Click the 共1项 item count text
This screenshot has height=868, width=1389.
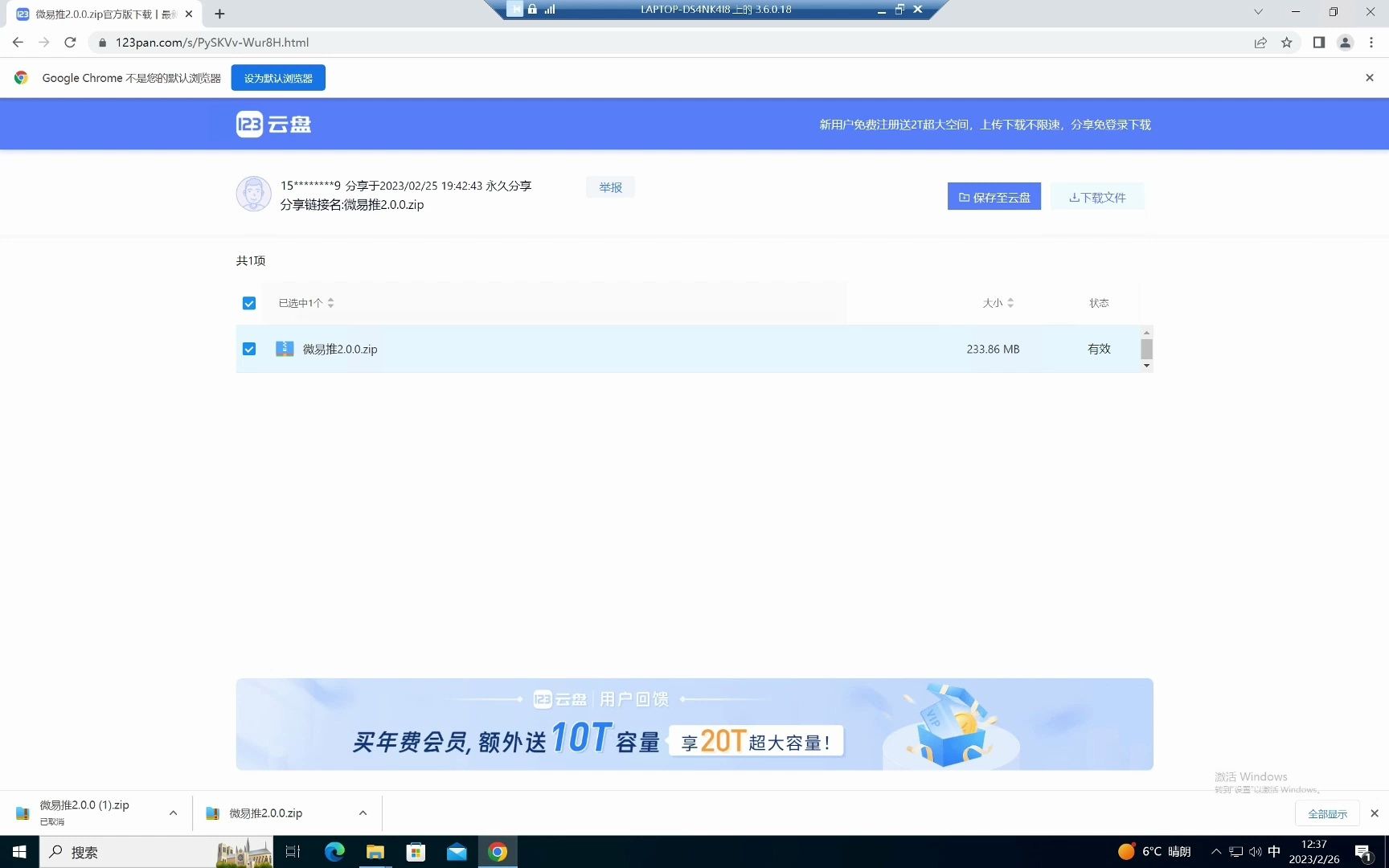point(251,260)
